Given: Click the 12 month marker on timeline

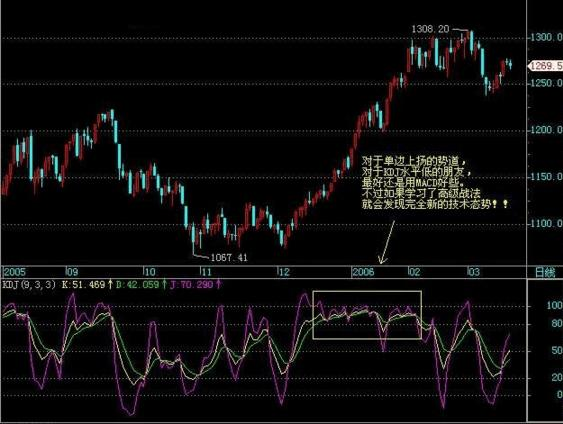Looking at the screenshot, I should 284,272.
